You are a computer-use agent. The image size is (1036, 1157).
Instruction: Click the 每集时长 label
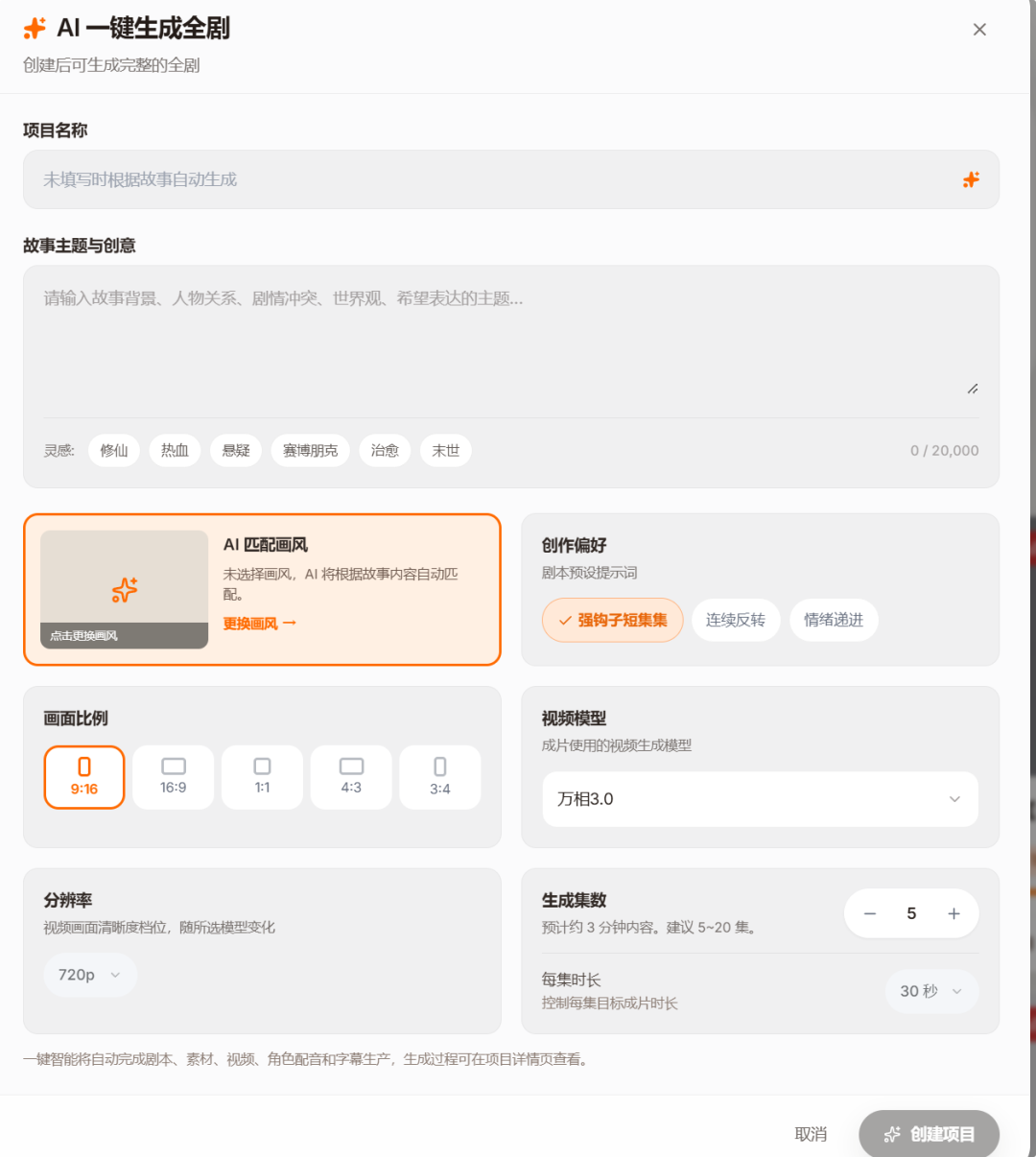tap(571, 980)
